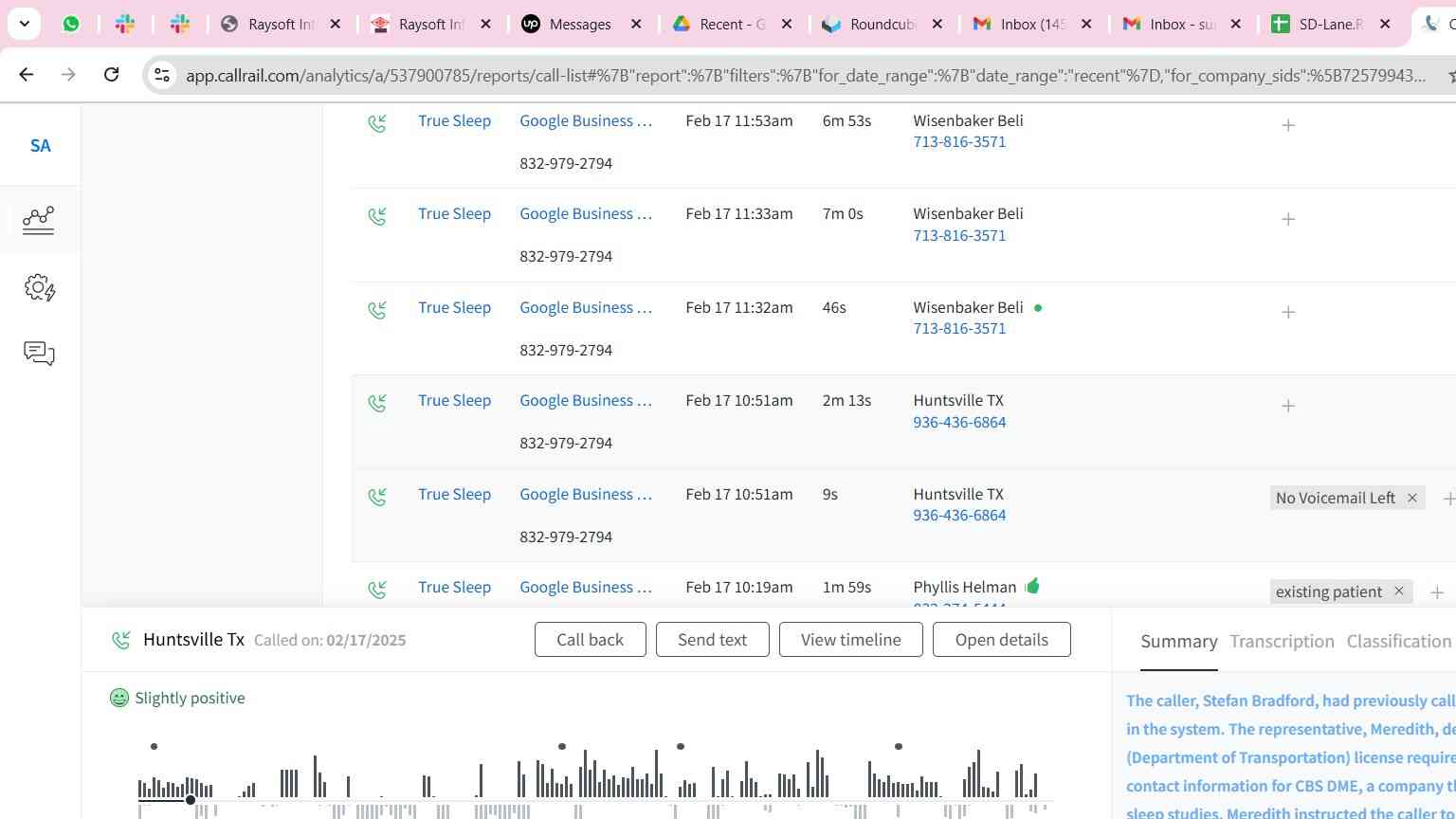Click the Slightly positive sentiment smiley icon
The image size is (1456, 819).
[x=119, y=698]
